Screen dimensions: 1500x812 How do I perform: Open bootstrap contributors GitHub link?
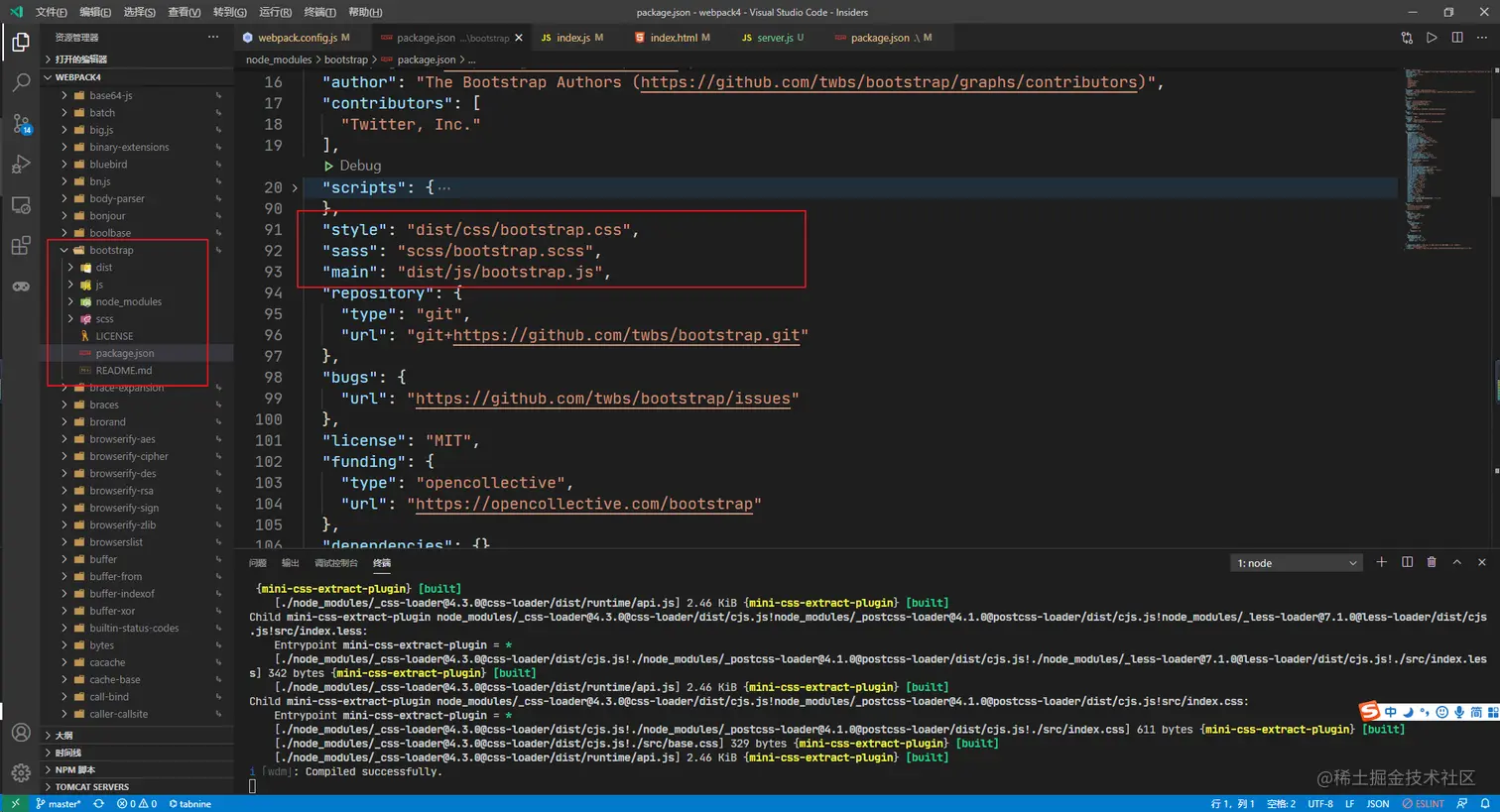pos(889,82)
